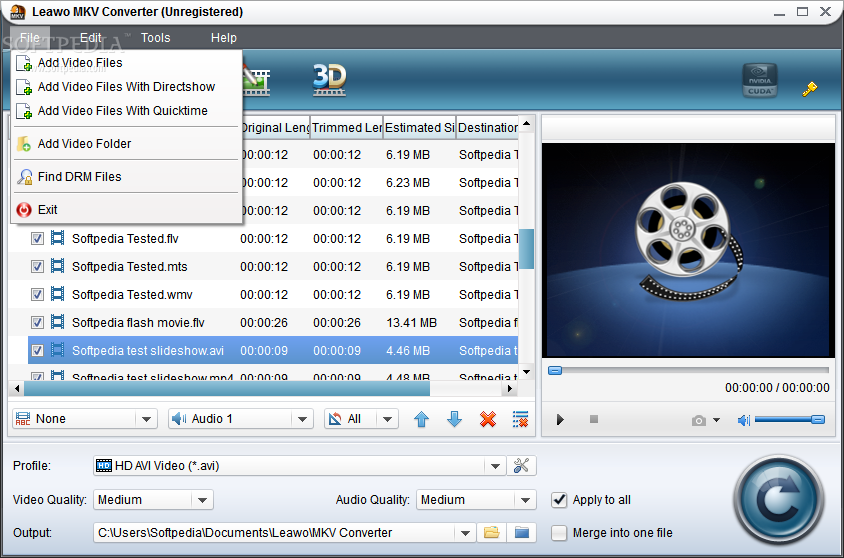
Task: Open the 3D settings toolbar icon
Action: pos(329,80)
